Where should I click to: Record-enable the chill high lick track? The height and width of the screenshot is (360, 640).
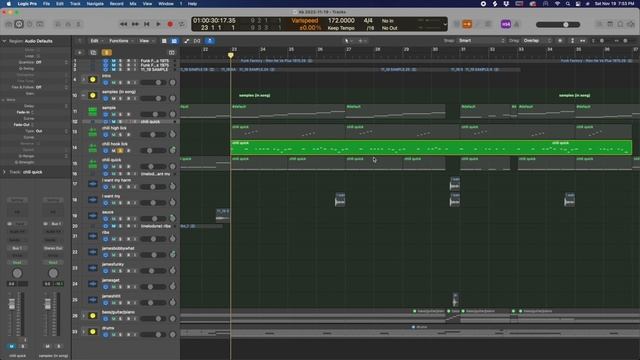coord(128,135)
